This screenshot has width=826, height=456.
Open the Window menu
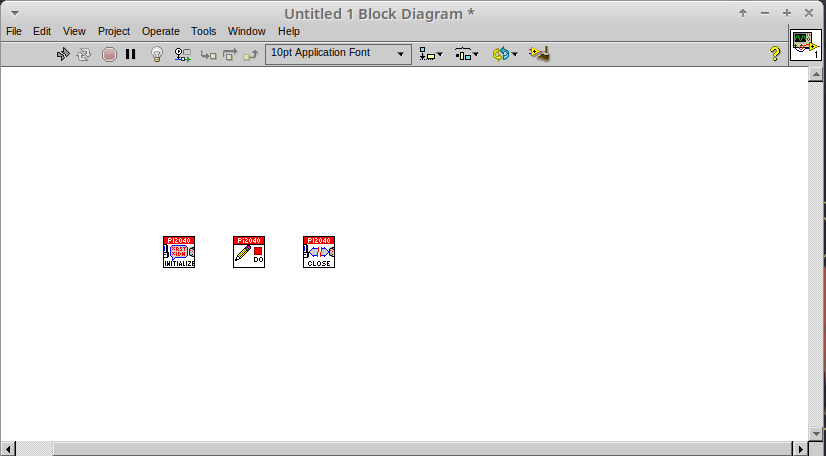(247, 32)
